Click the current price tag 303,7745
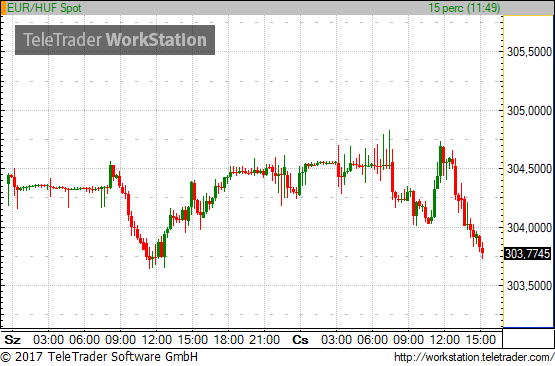555x366 pixels. [528, 254]
